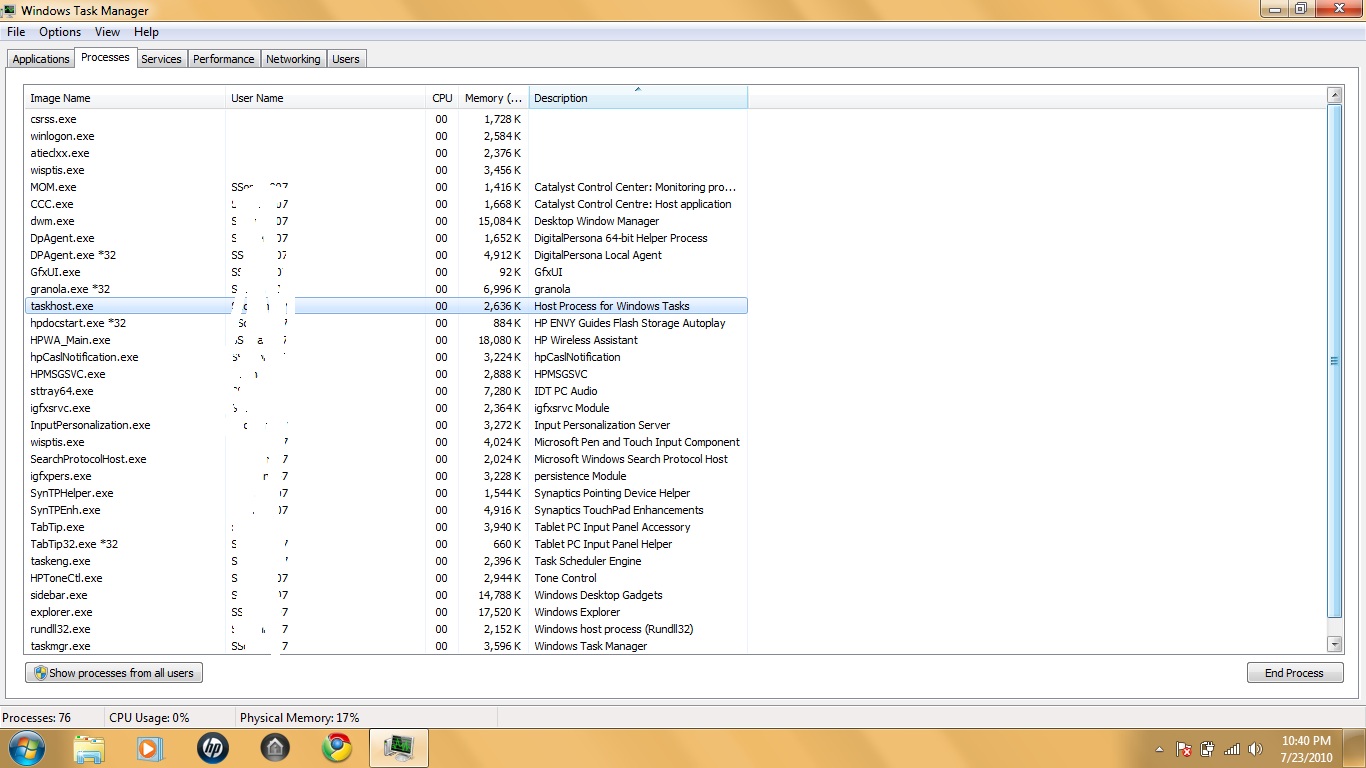Screen dimensions: 1366x768
Task: Select the SynTPHelper.exe process
Action: (386, 493)
